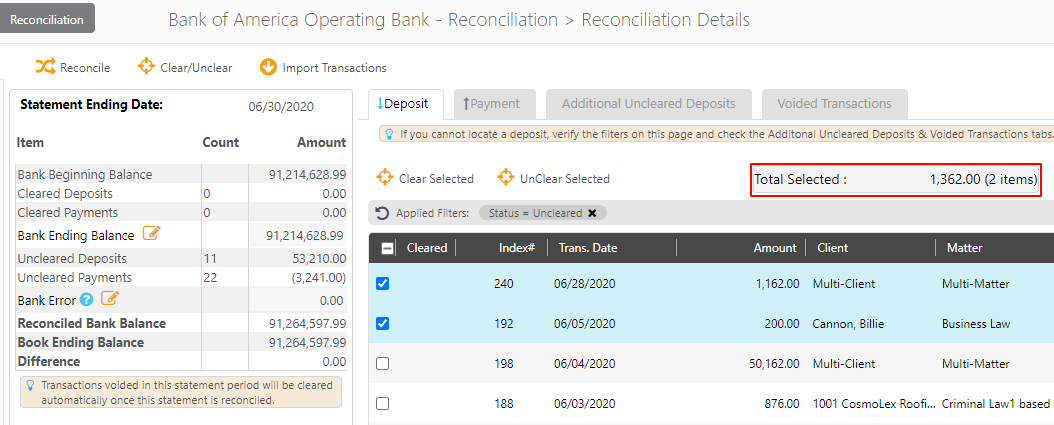Screen dimensions: 1054x425
Task: Open Bank Error help question icon
Action: point(87,299)
